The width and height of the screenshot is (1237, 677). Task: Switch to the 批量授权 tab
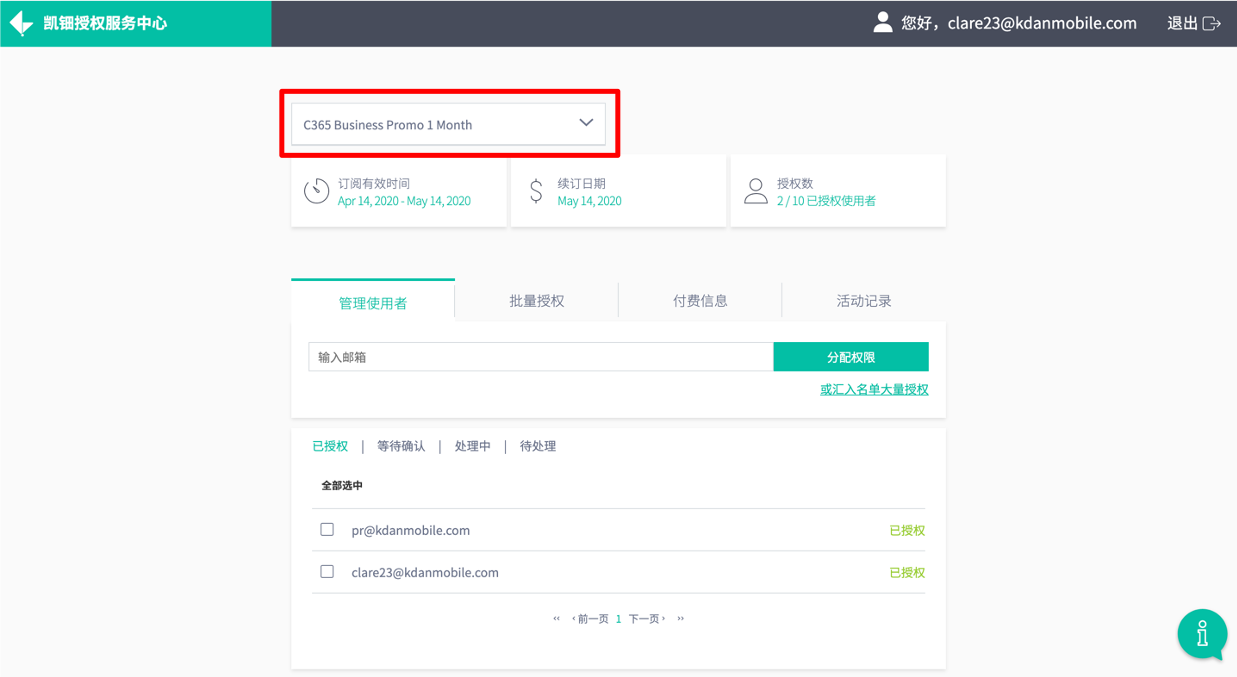click(x=537, y=301)
